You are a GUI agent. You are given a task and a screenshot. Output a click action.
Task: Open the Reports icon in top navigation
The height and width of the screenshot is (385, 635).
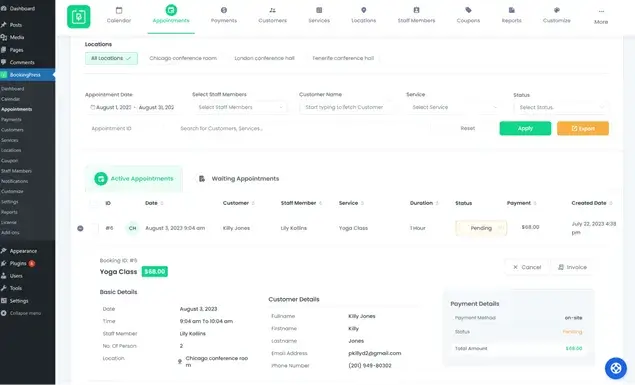click(x=511, y=10)
